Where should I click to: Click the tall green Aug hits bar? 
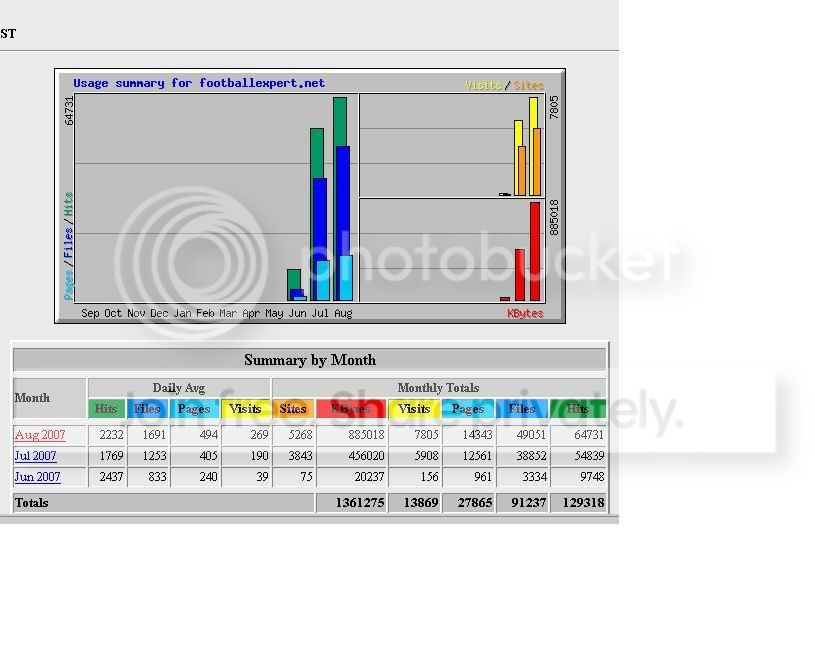(x=340, y=122)
